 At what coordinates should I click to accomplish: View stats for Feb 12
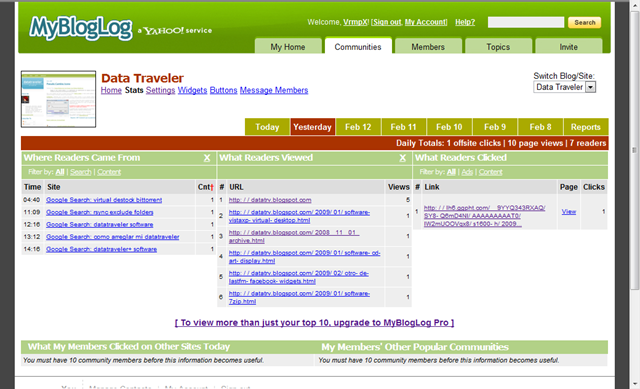[358, 127]
